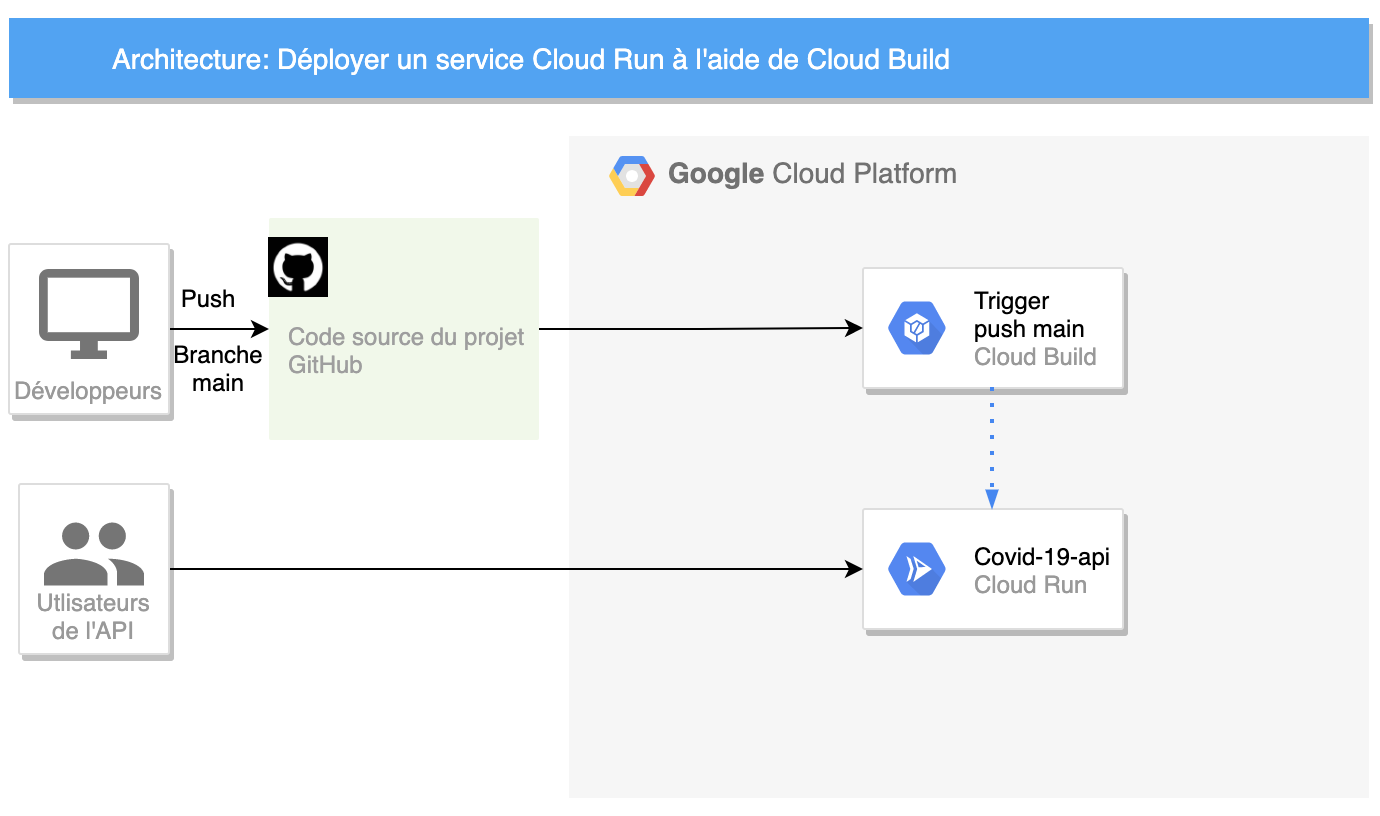Click the "Cloud Run" caption

pyautogui.click(x=1030, y=585)
